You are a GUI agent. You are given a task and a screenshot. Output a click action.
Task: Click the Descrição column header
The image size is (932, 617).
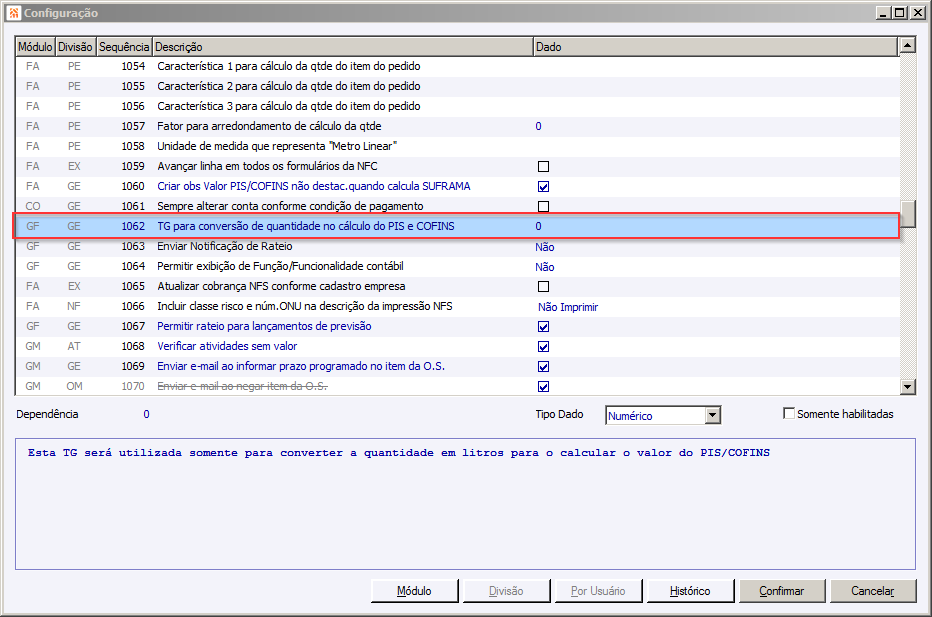tap(343, 46)
